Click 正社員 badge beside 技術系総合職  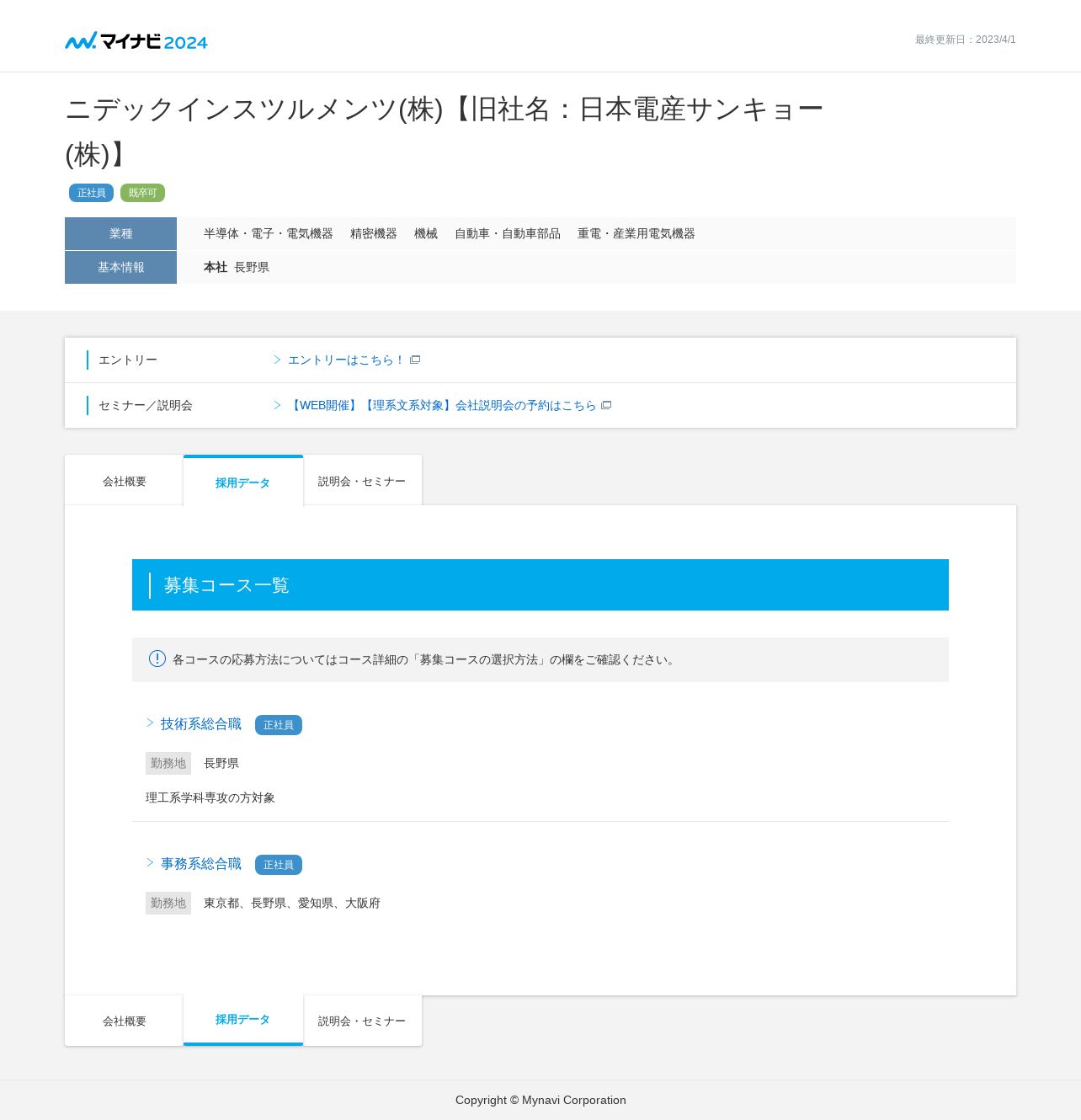(x=279, y=725)
